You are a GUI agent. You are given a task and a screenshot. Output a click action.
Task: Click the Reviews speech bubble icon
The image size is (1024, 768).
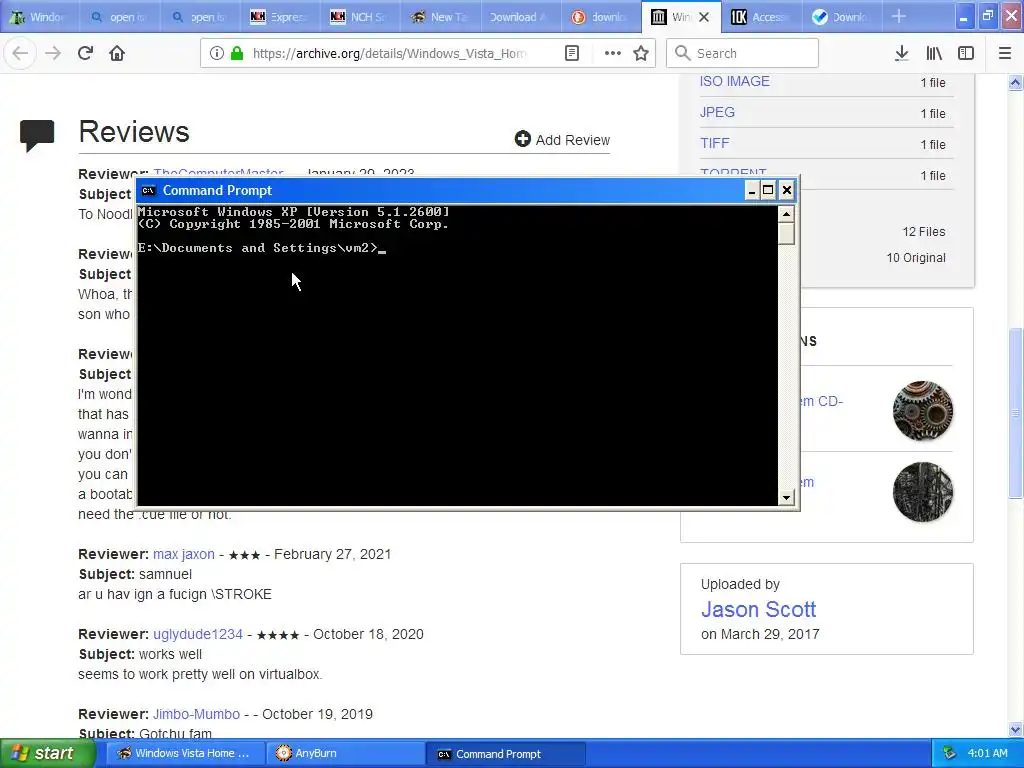[37, 136]
